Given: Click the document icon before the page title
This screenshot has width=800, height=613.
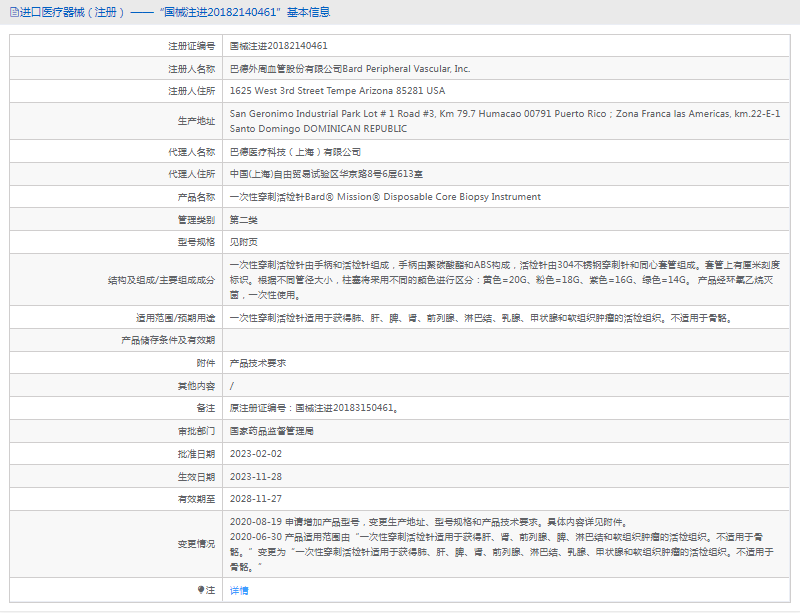Looking at the screenshot, I should (11, 12).
